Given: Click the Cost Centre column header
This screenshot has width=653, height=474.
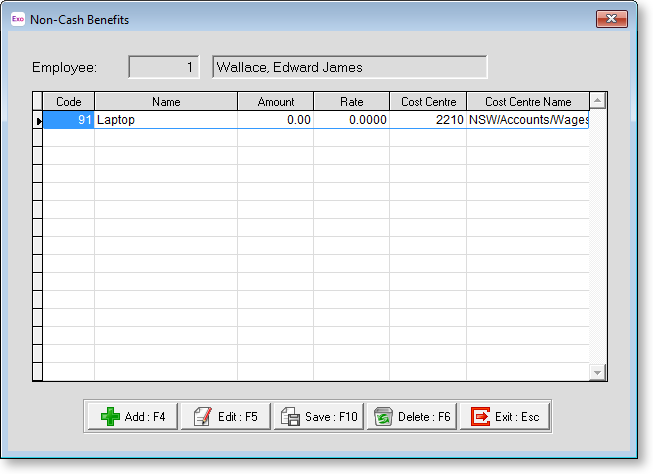Looking at the screenshot, I should 427,101.
